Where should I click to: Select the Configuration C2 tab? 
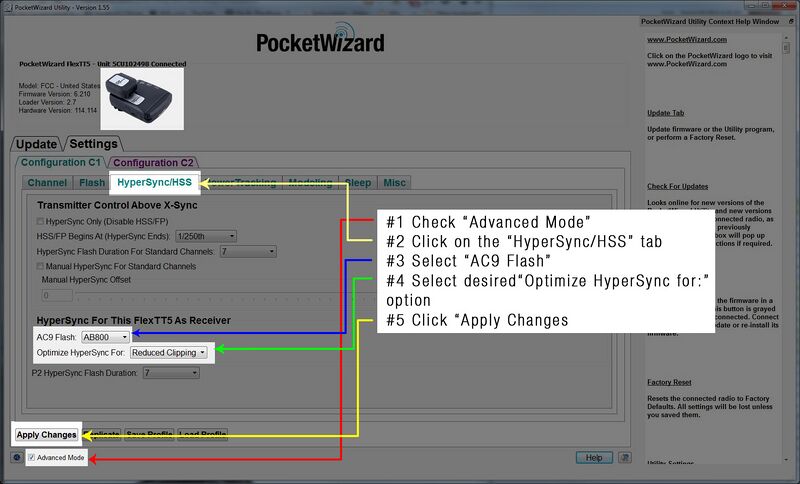point(153,163)
